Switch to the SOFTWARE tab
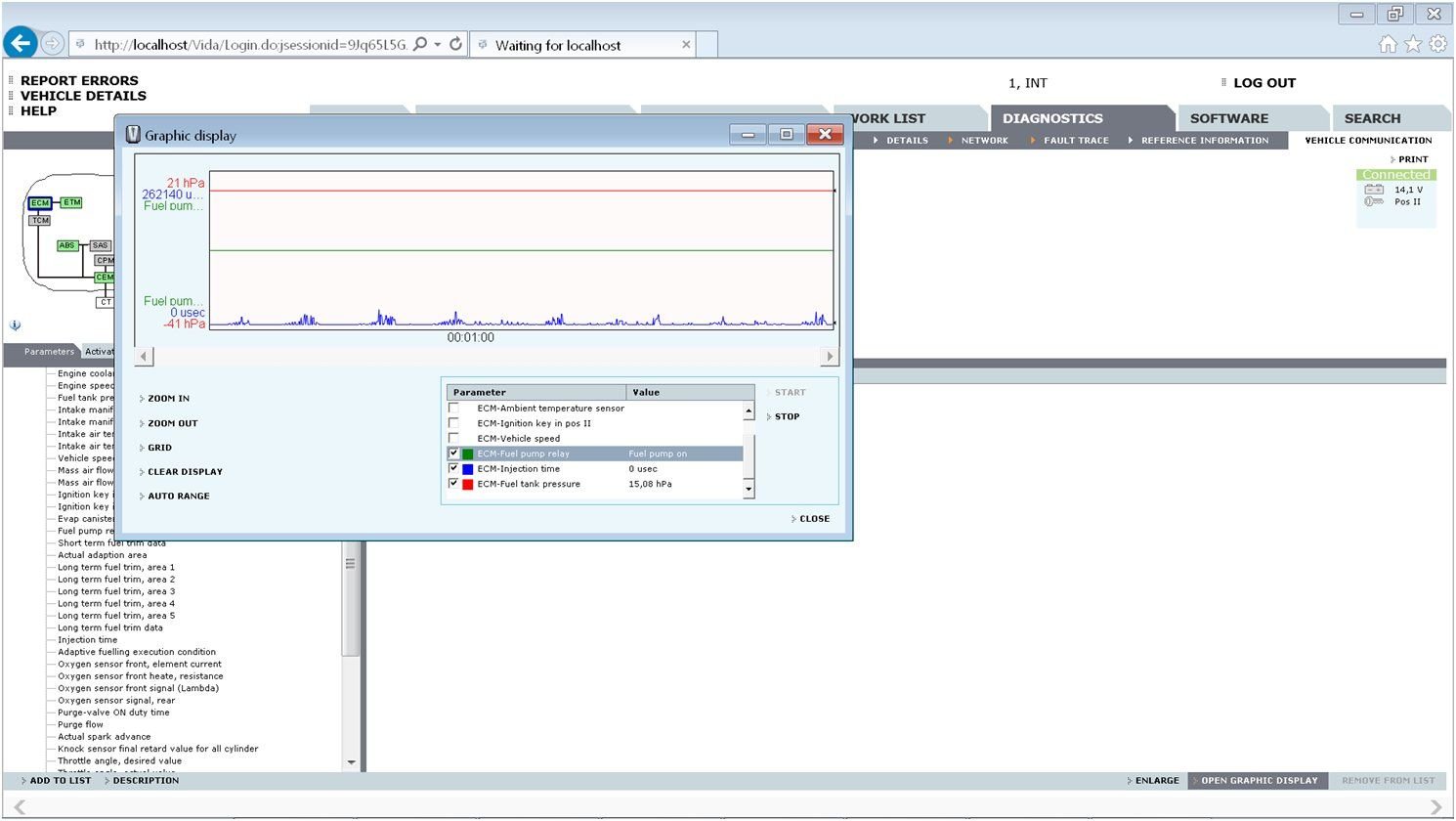This screenshot has height=821, width=1456. [x=1228, y=118]
